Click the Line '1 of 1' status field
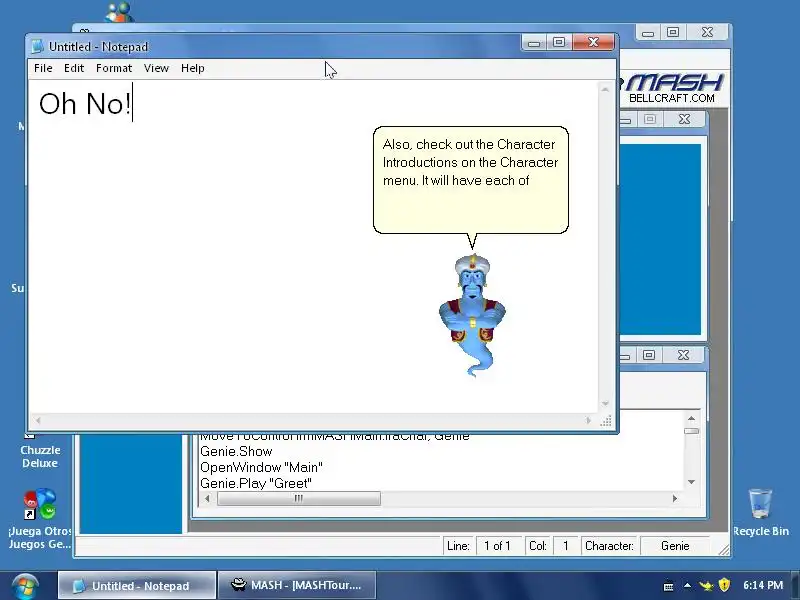The height and width of the screenshot is (600, 800). click(x=497, y=546)
